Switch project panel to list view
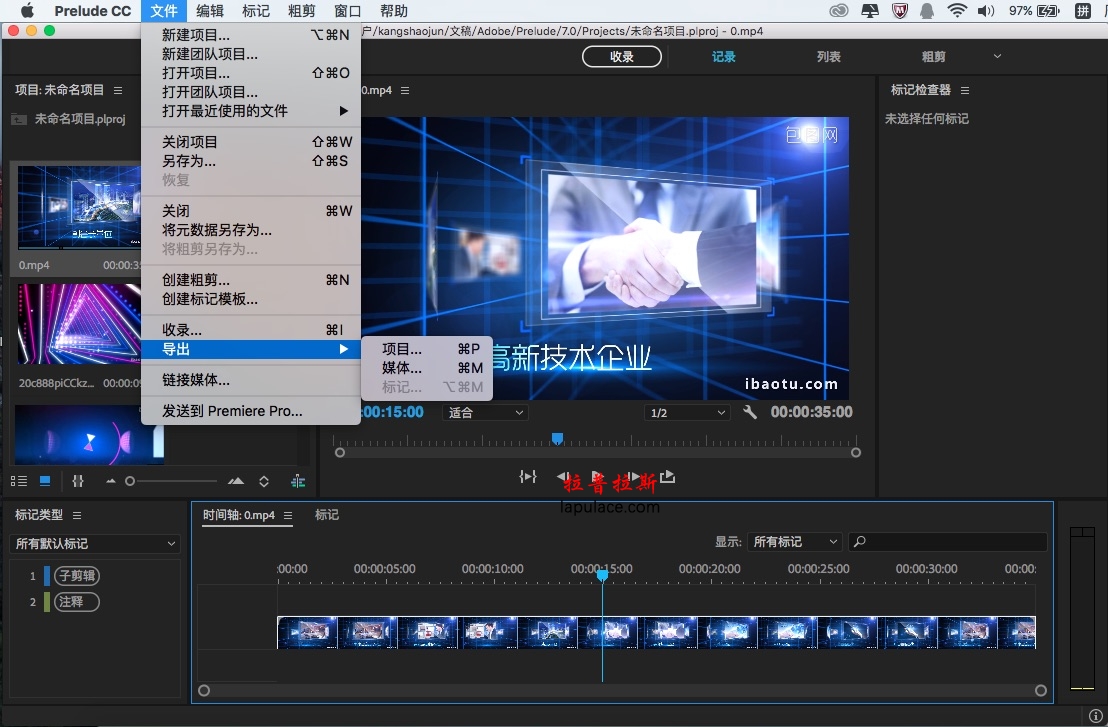Screen dimensions: 1108x727 (19, 481)
